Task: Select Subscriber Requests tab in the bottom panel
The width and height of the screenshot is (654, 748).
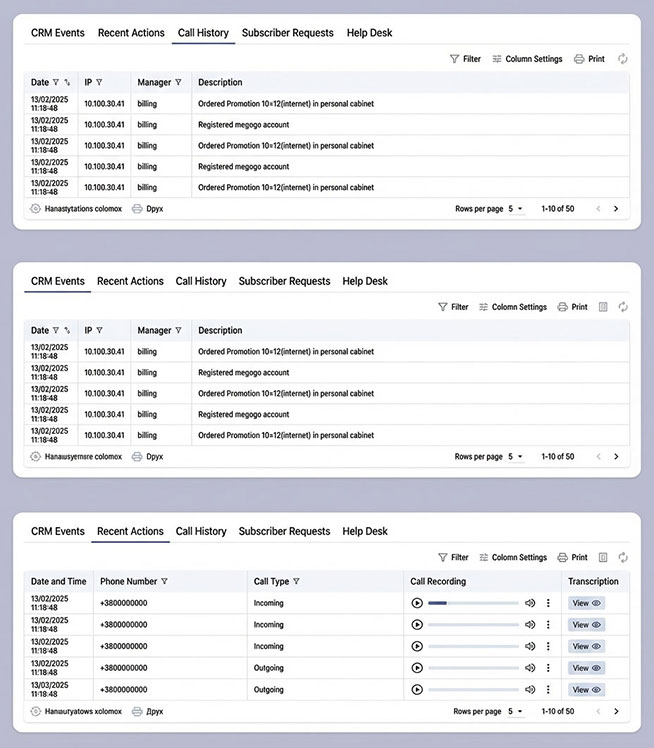Action: (284, 531)
